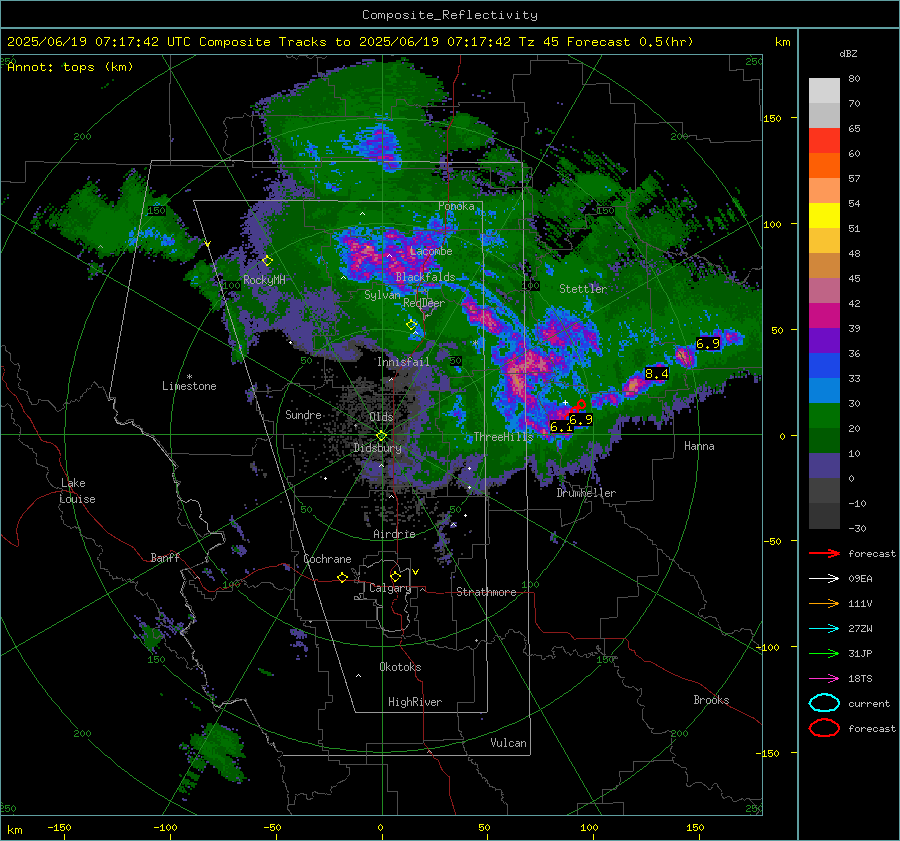Click the Cochrane label
The width and height of the screenshot is (900, 841).
click(x=327, y=559)
